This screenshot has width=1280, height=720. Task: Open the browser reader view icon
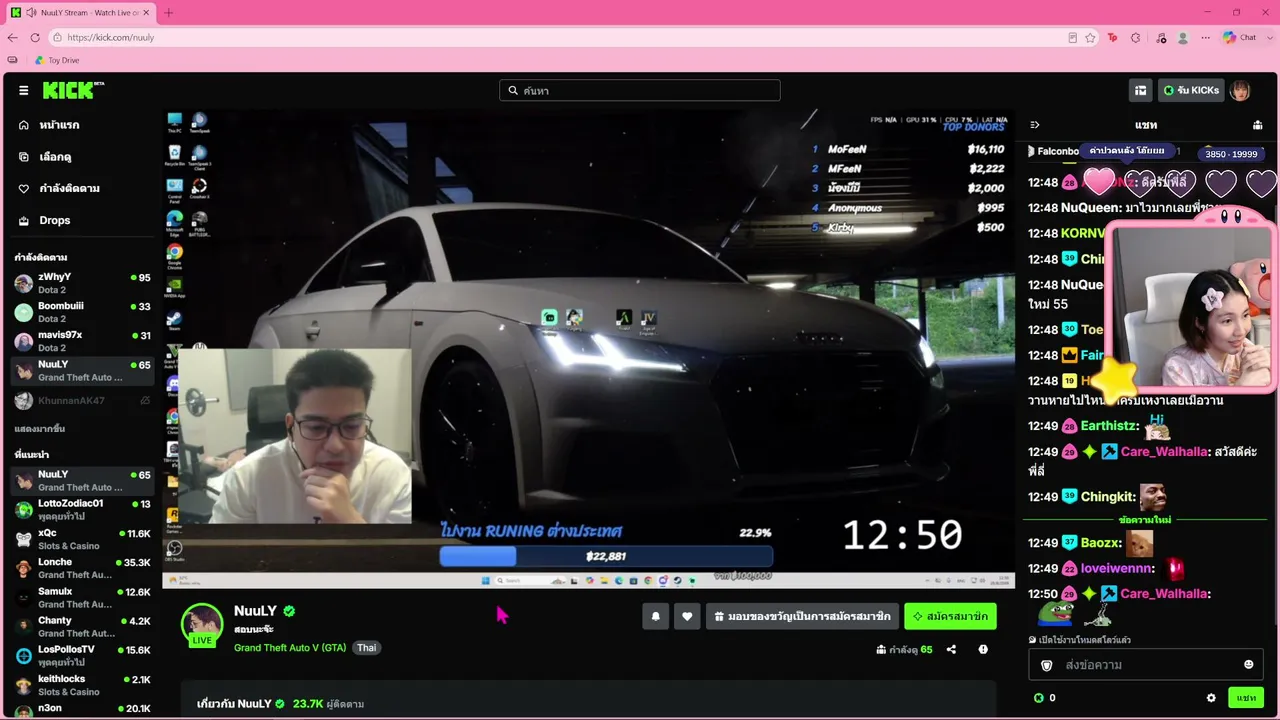[1072, 37]
